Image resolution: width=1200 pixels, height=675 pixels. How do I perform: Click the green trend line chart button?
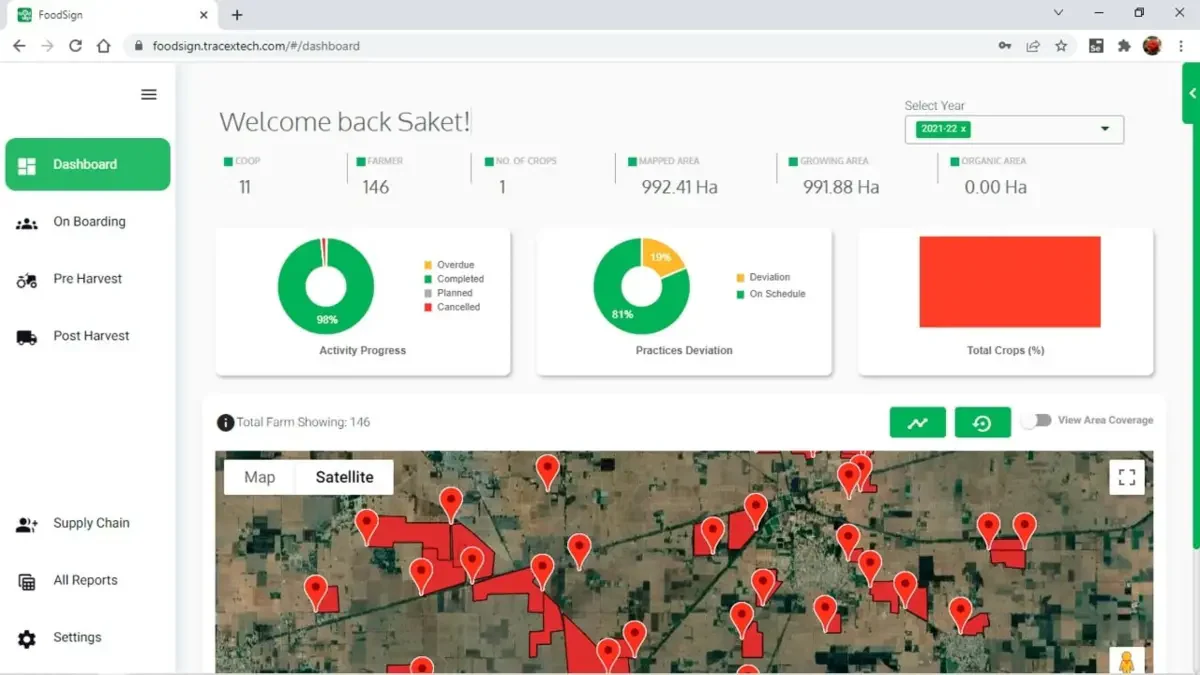(917, 422)
